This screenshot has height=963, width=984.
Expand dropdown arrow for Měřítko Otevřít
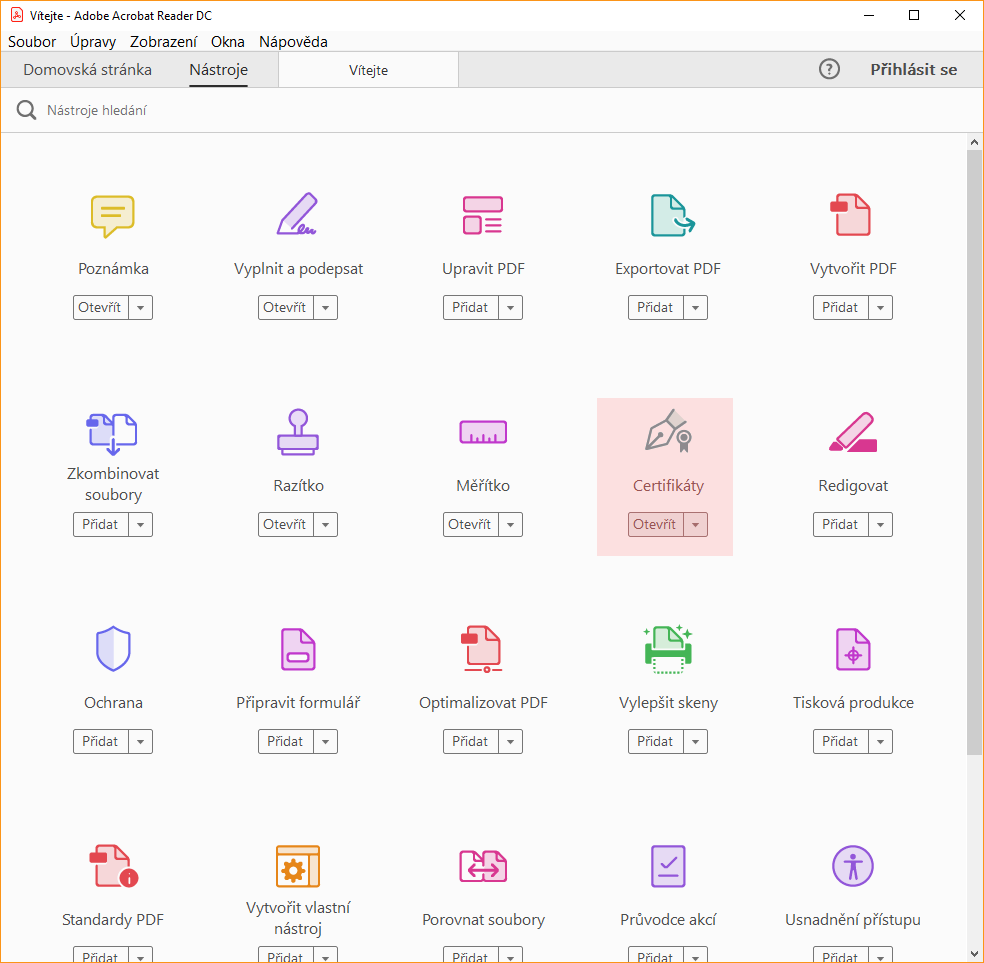click(511, 524)
